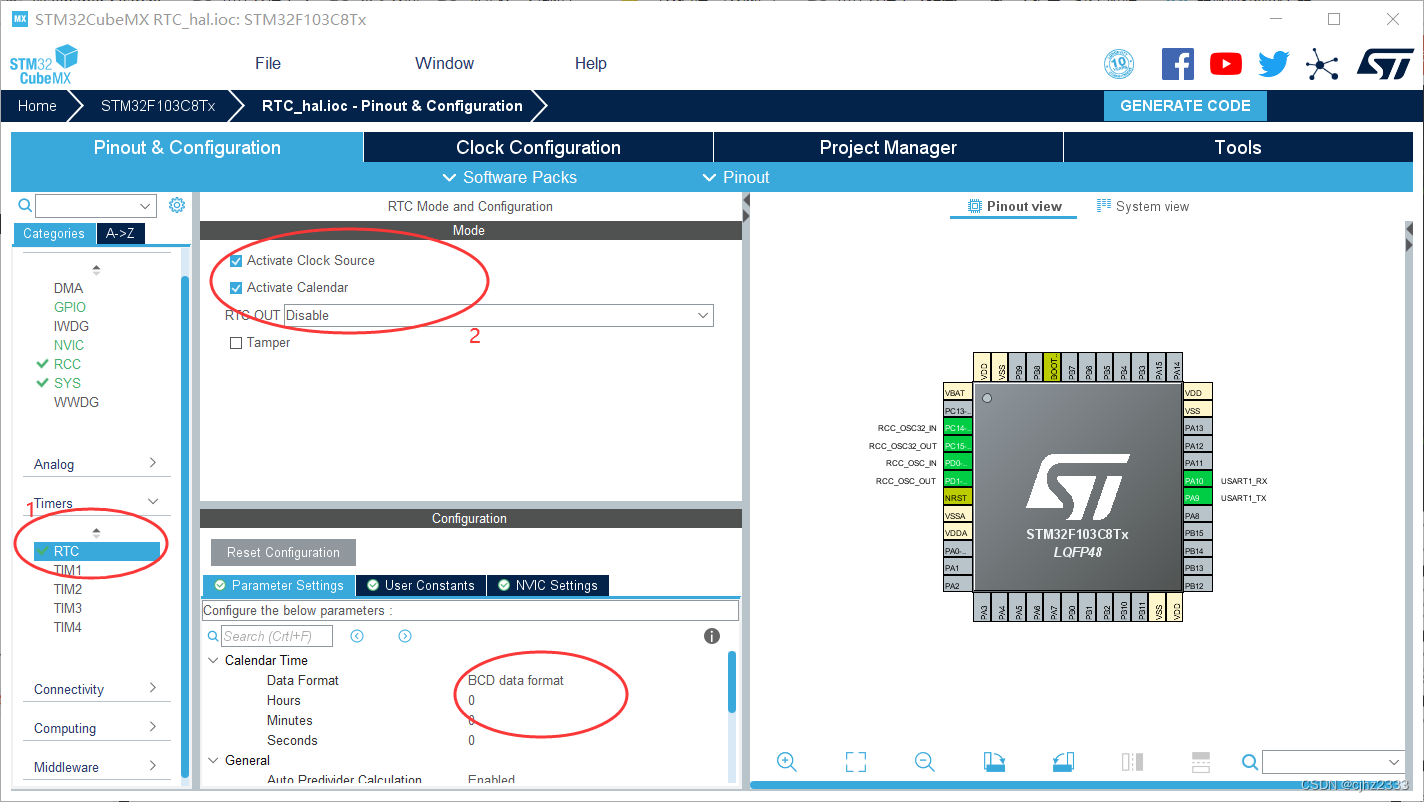Open the Facebook link icon
The height and width of the screenshot is (802, 1424).
(1177, 64)
